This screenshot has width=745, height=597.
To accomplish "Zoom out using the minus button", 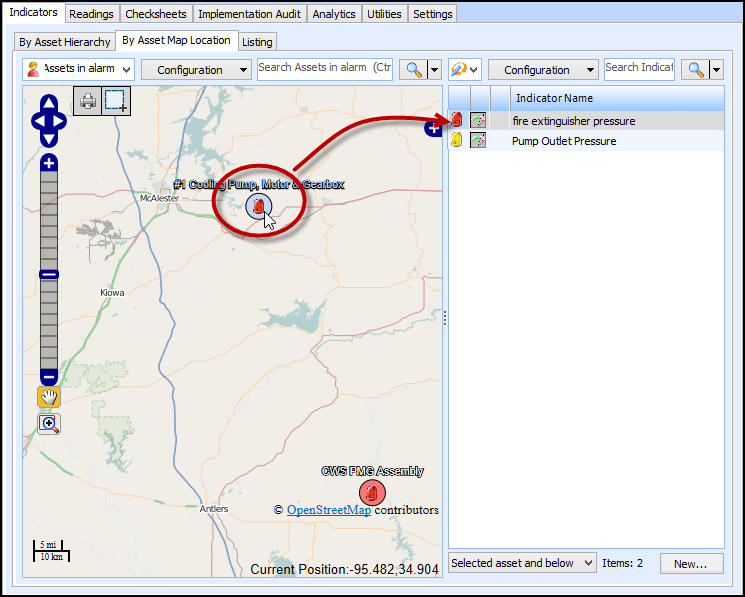I will click(48, 377).
